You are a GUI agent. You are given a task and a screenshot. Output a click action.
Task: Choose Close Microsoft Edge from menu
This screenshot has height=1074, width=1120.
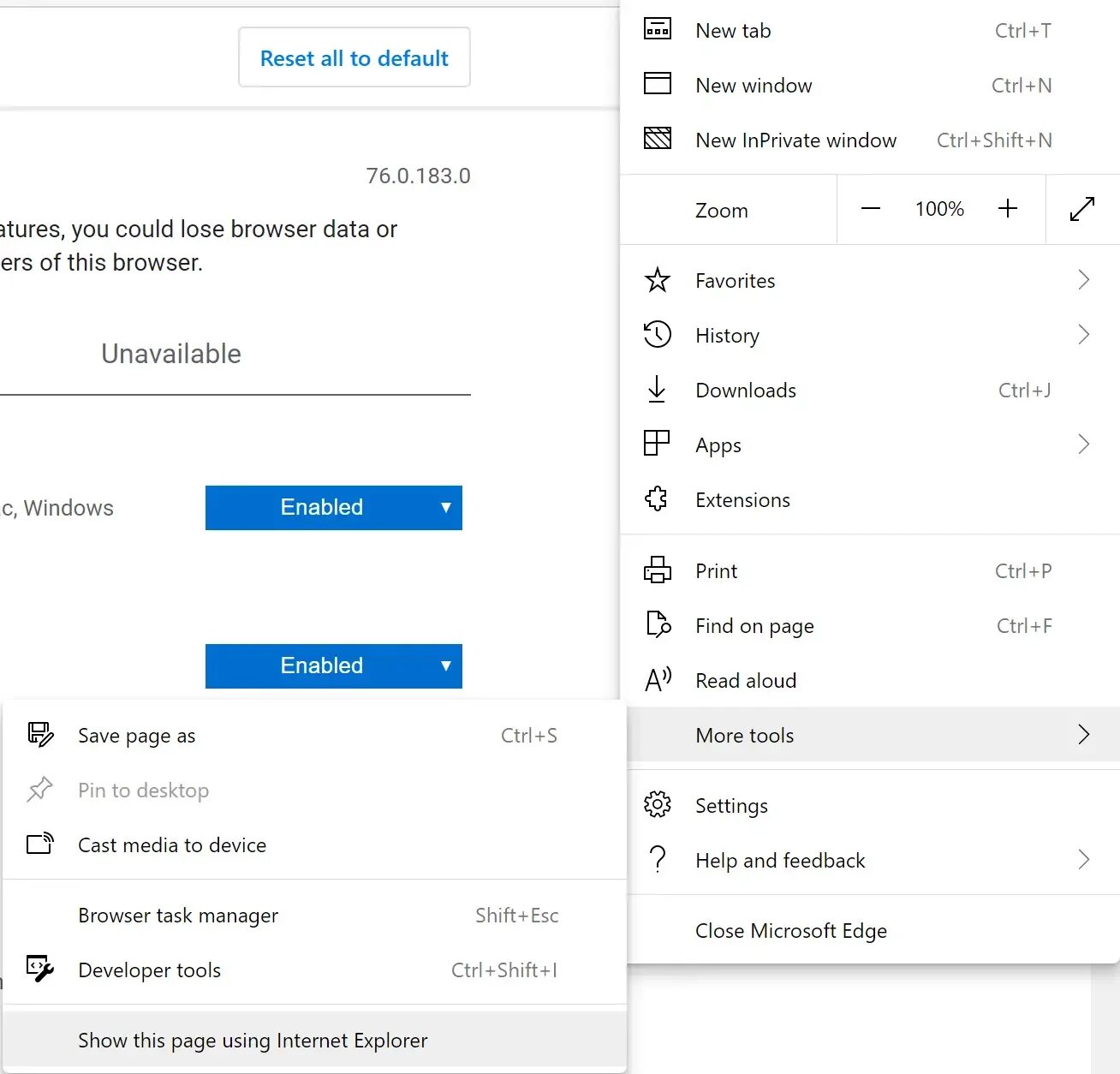pyautogui.click(x=791, y=931)
